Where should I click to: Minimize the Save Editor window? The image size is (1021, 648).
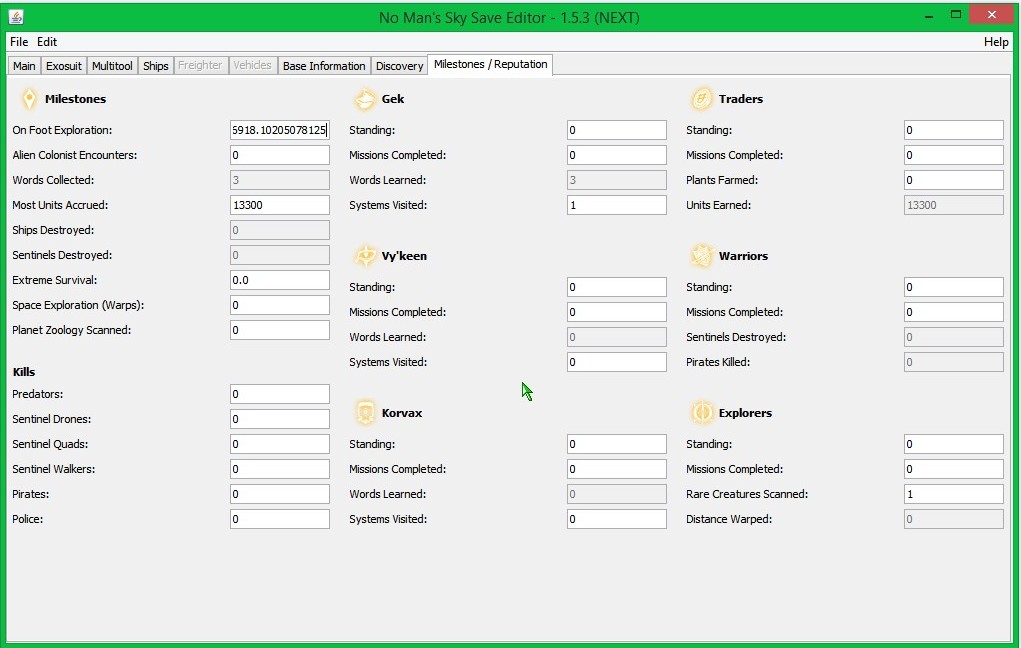(x=929, y=16)
